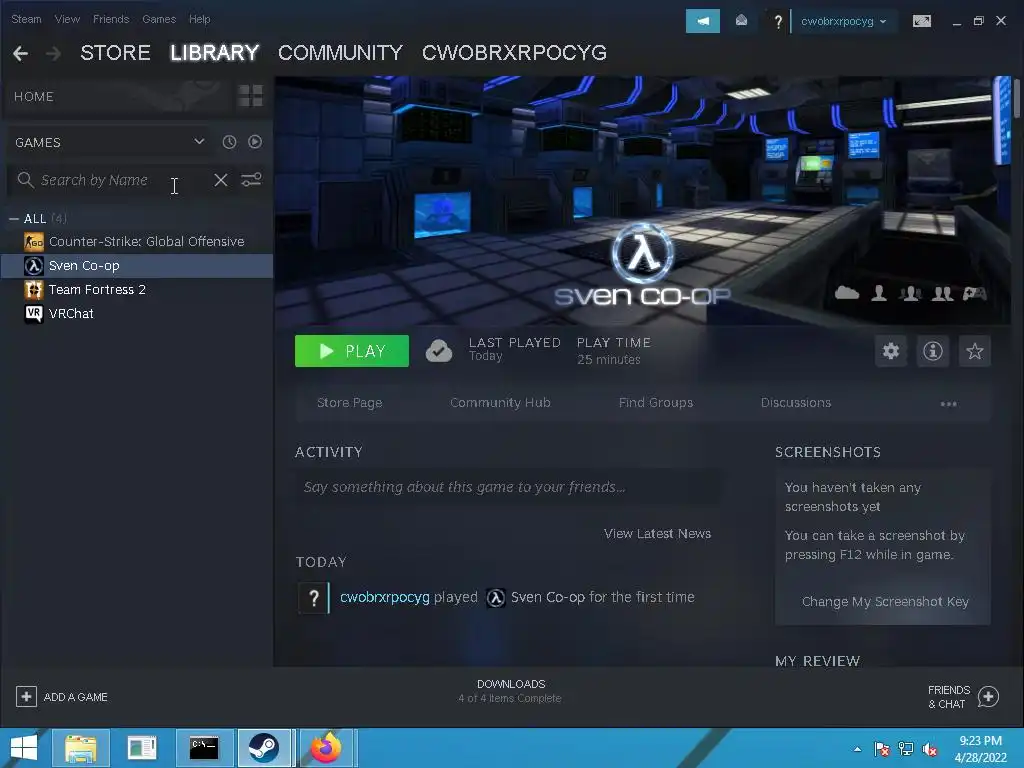This screenshot has width=1024, height=768.
Task: Show Sven Co-op game info icon
Action: (x=933, y=351)
